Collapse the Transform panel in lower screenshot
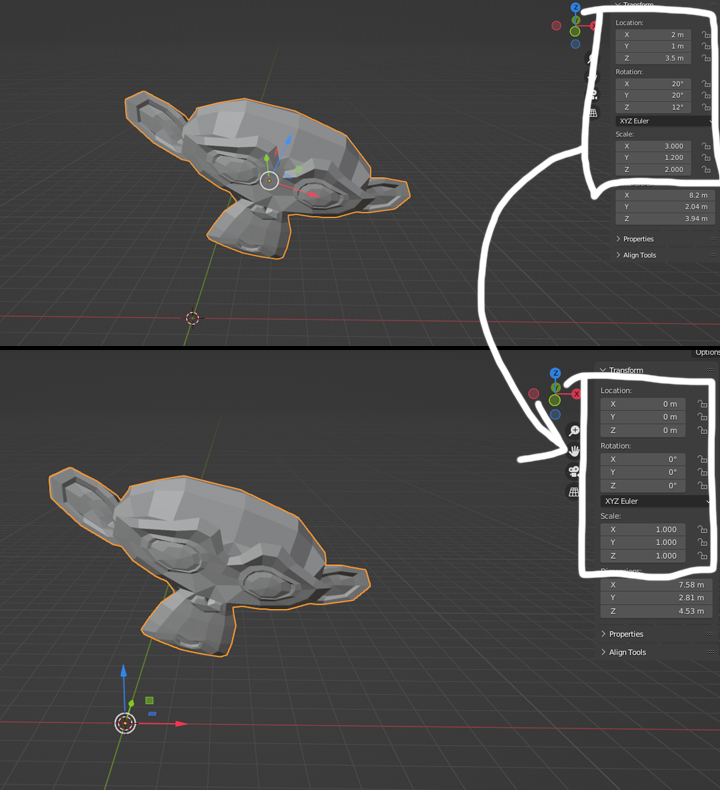The image size is (720, 790). click(x=603, y=370)
